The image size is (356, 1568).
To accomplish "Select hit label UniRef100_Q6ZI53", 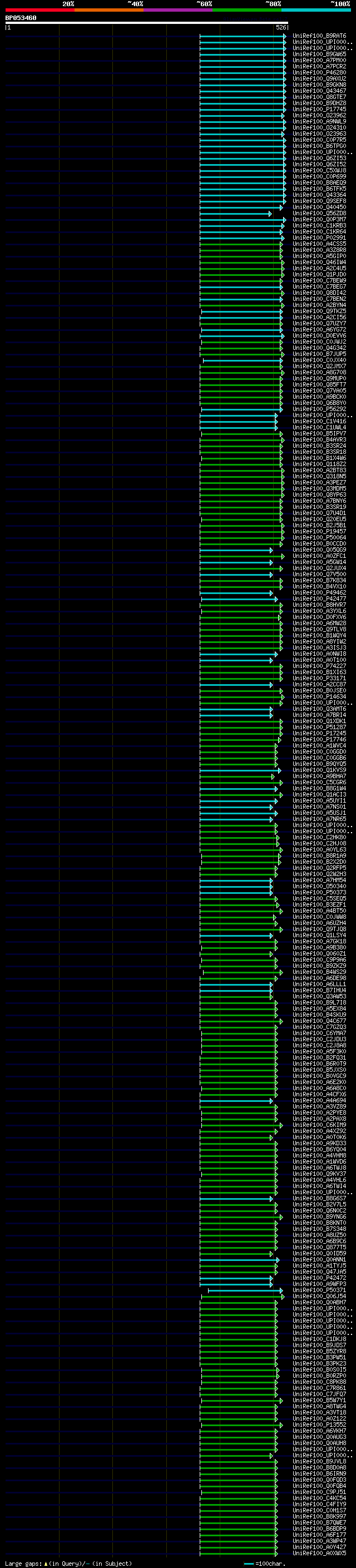I will tap(319, 159).
